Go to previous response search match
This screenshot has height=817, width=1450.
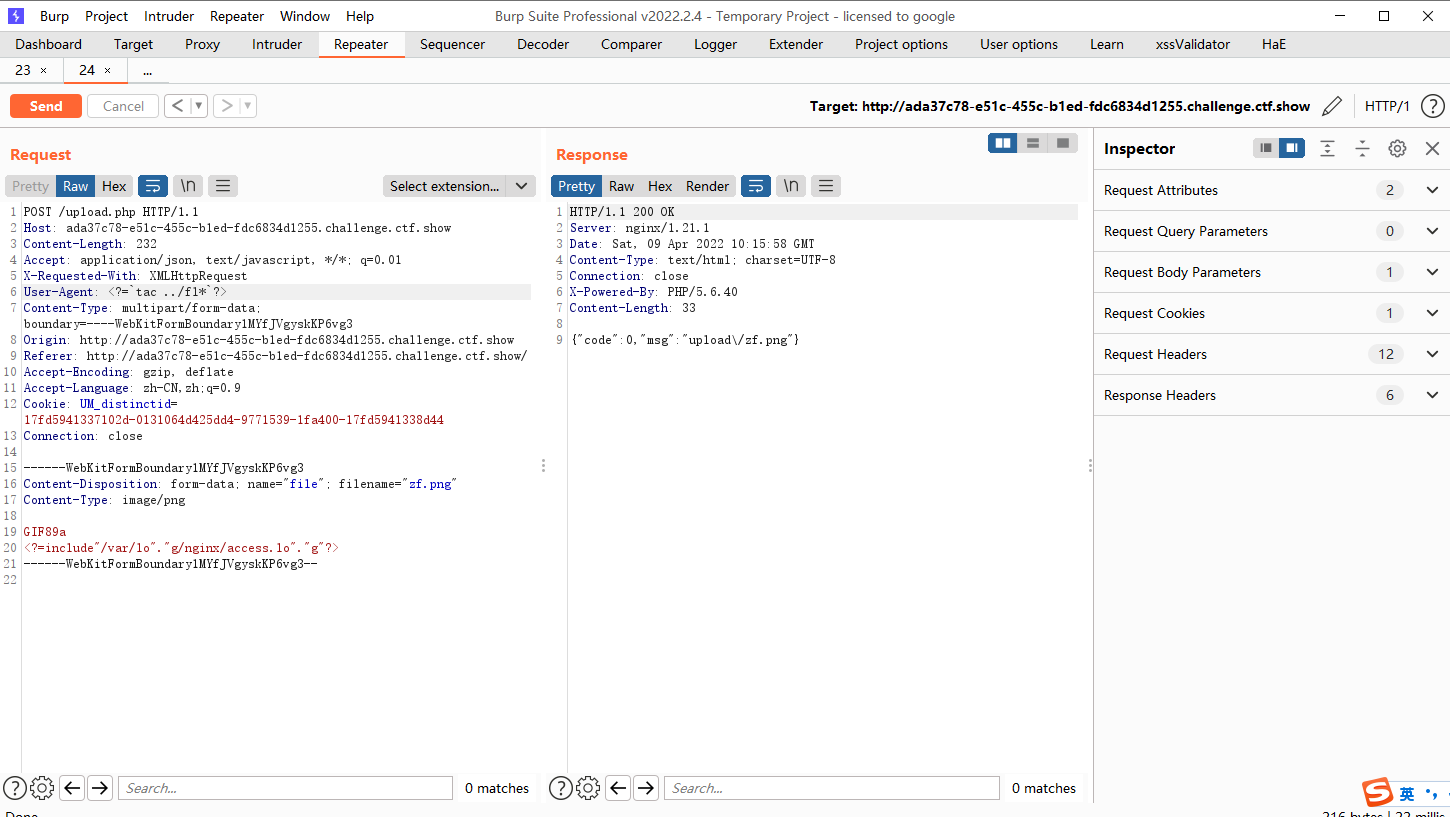click(x=618, y=788)
